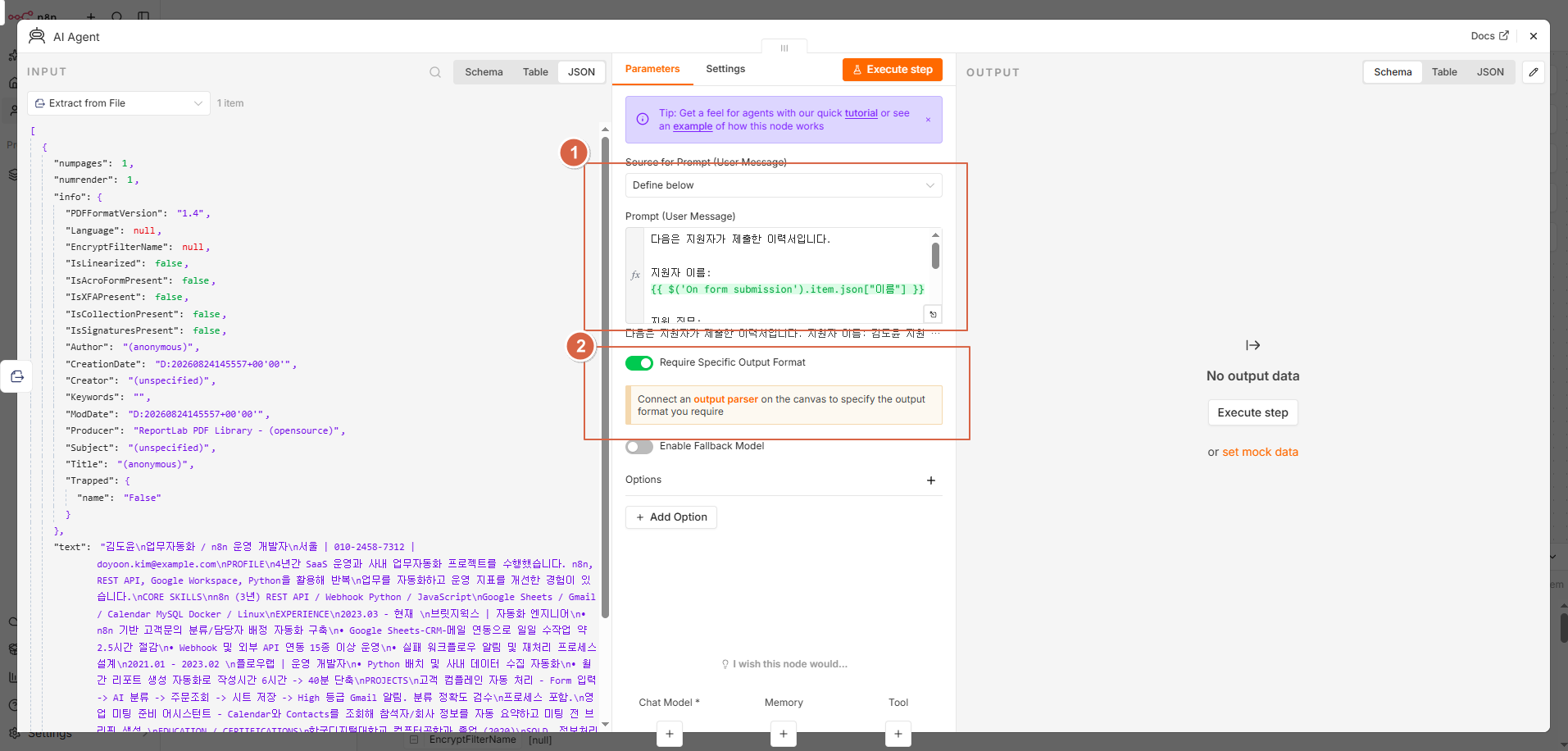Click Execute step button in Output panel
Viewport: 1568px width, 751px height.
pyautogui.click(x=1252, y=412)
